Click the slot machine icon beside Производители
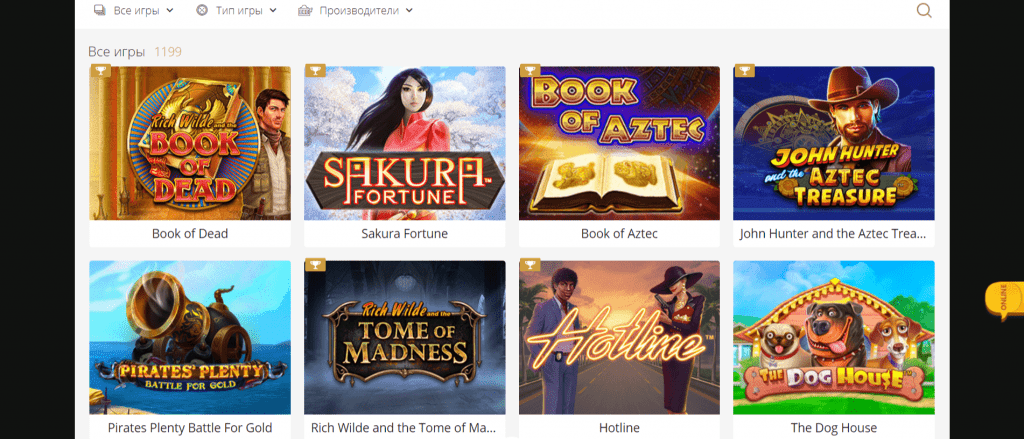1024x439 pixels. pos(304,10)
